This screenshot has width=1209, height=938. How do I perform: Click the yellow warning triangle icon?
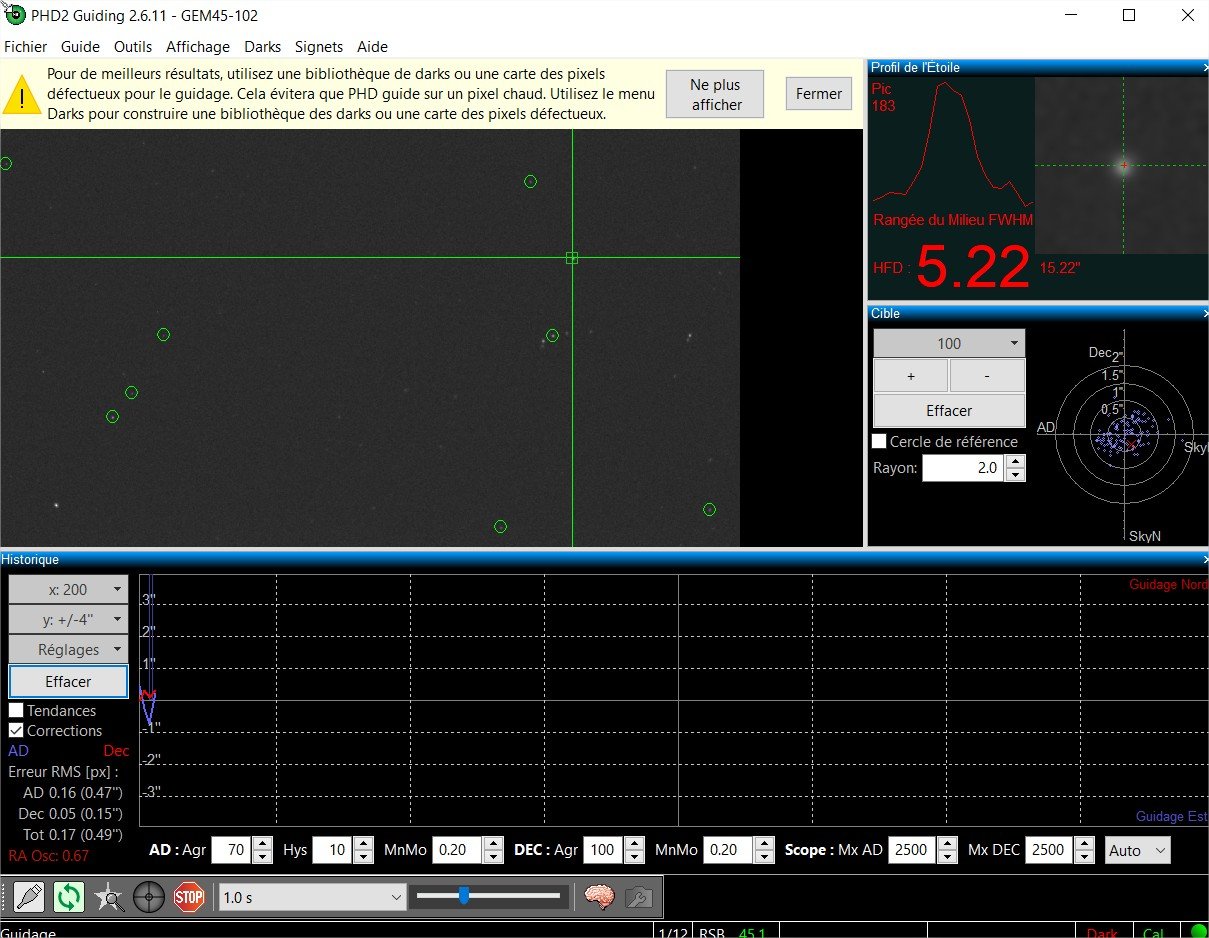click(x=21, y=94)
